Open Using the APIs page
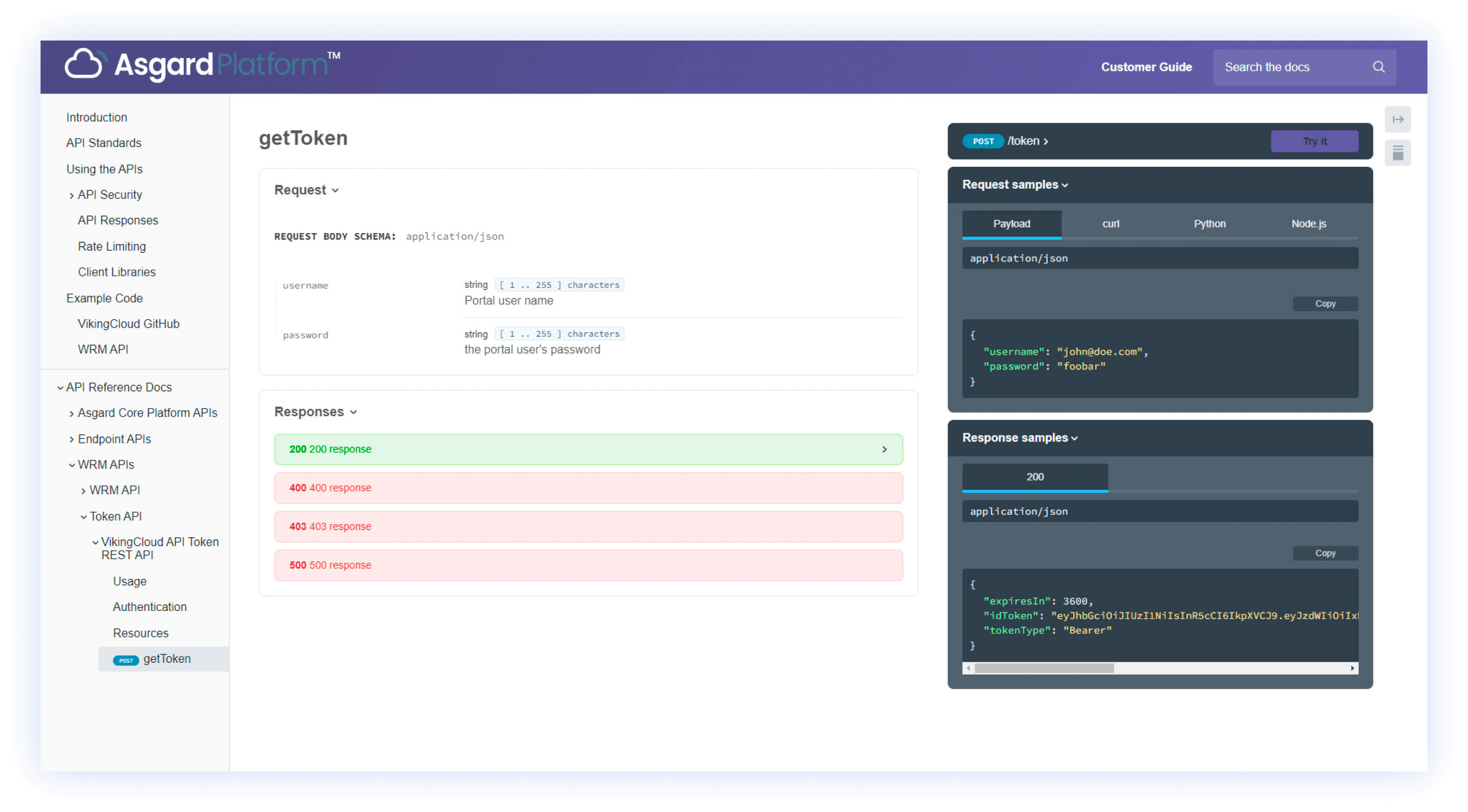The height and width of the screenshot is (812, 1468). pyautogui.click(x=104, y=169)
